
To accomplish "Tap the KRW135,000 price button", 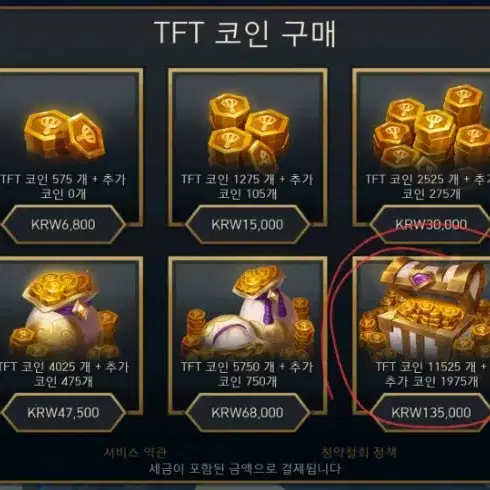I will click(x=430, y=413).
